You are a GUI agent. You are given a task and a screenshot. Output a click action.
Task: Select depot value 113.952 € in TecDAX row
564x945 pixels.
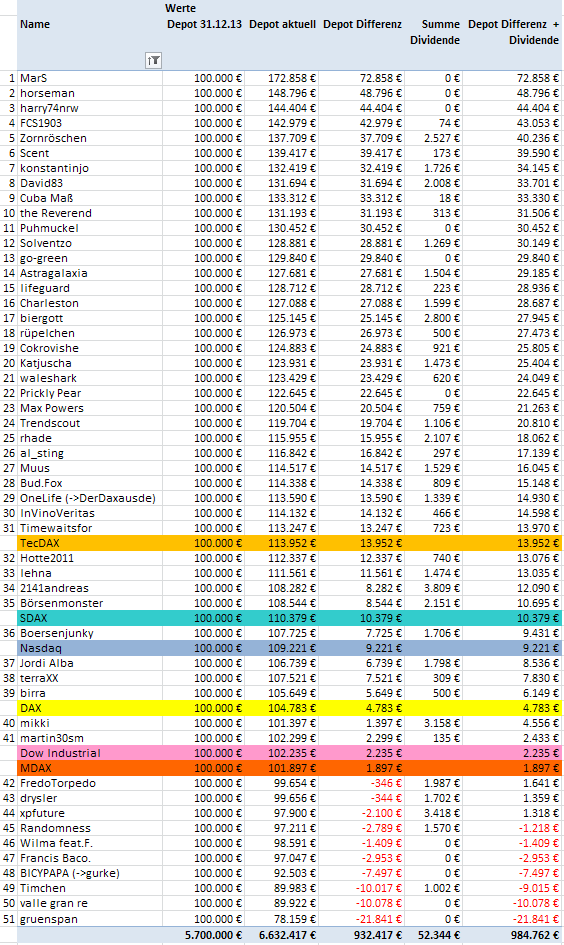(x=292, y=543)
